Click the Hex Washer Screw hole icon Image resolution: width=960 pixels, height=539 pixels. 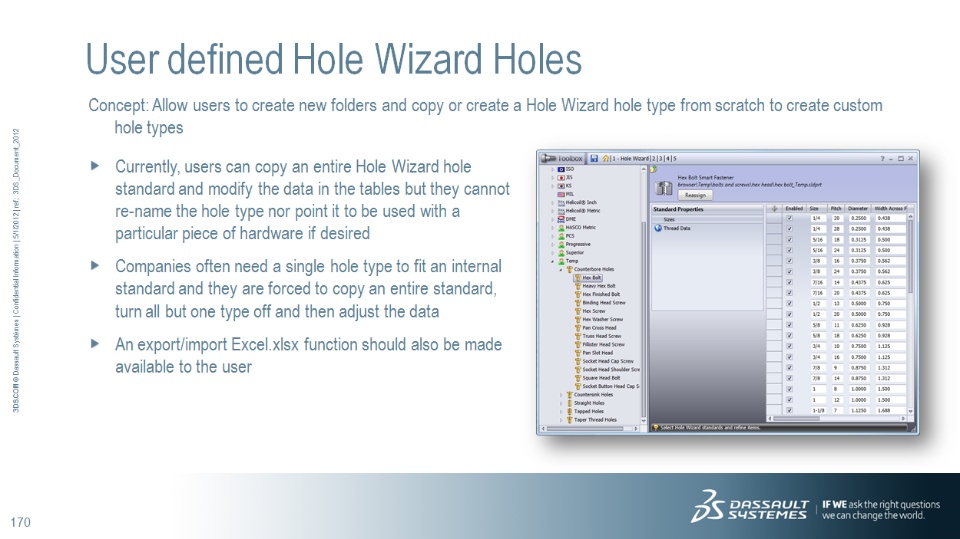click(578, 319)
